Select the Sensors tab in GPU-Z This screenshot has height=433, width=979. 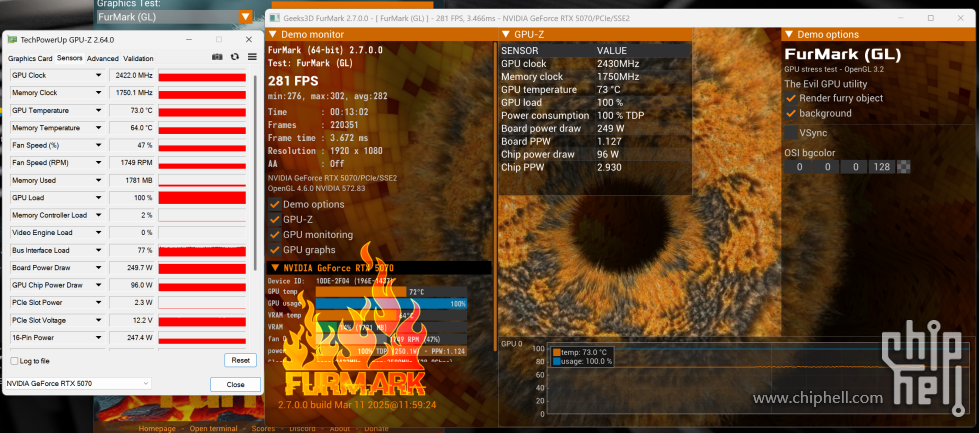click(69, 58)
